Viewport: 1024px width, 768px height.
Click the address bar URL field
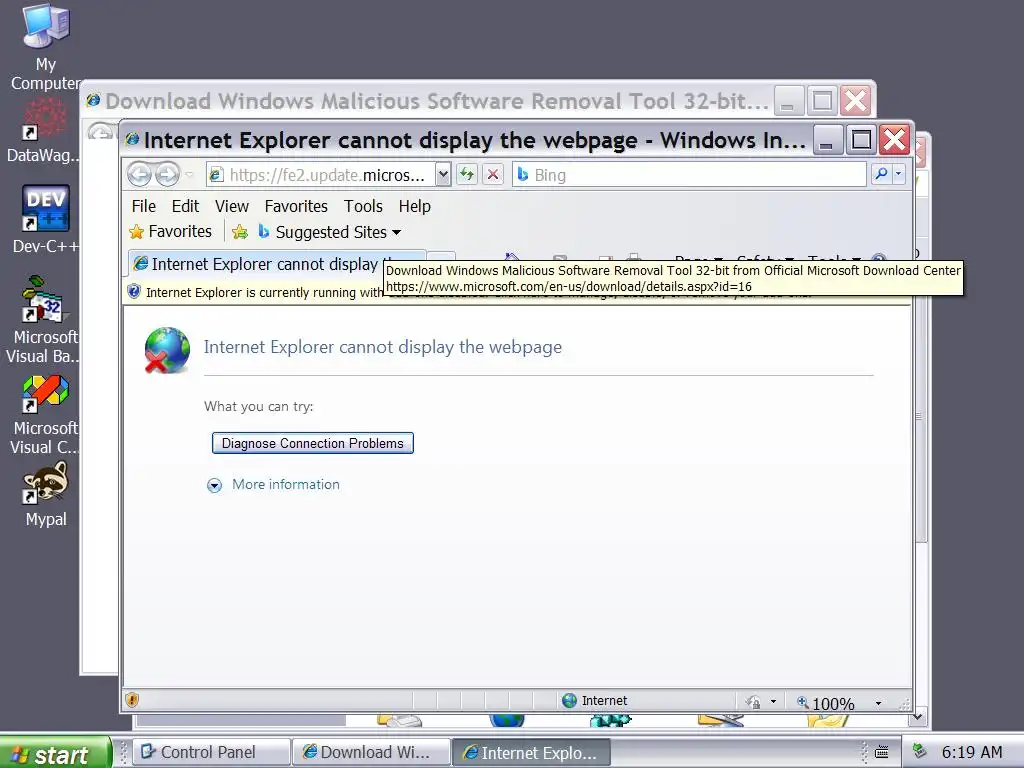(321, 174)
